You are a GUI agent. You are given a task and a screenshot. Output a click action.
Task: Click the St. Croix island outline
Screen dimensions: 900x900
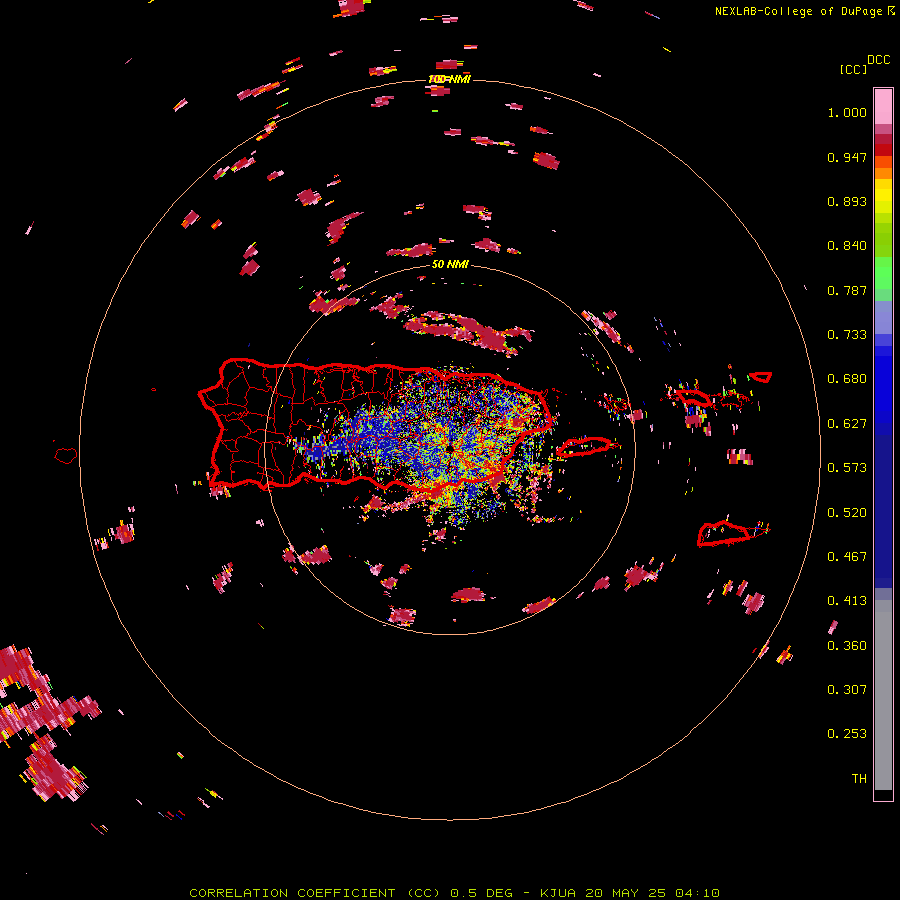click(x=725, y=533)
